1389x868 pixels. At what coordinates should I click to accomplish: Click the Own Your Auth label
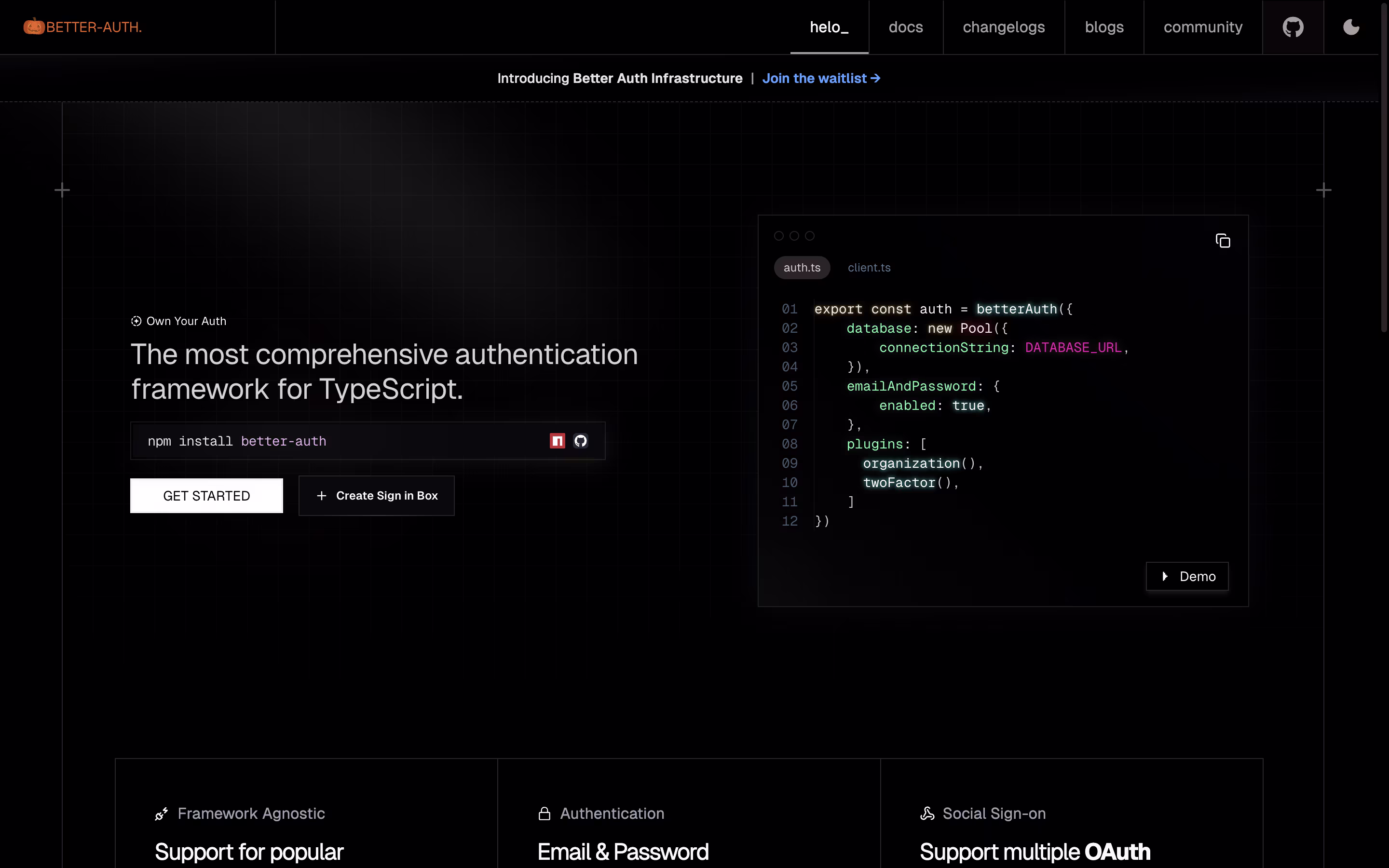(187, 321)
